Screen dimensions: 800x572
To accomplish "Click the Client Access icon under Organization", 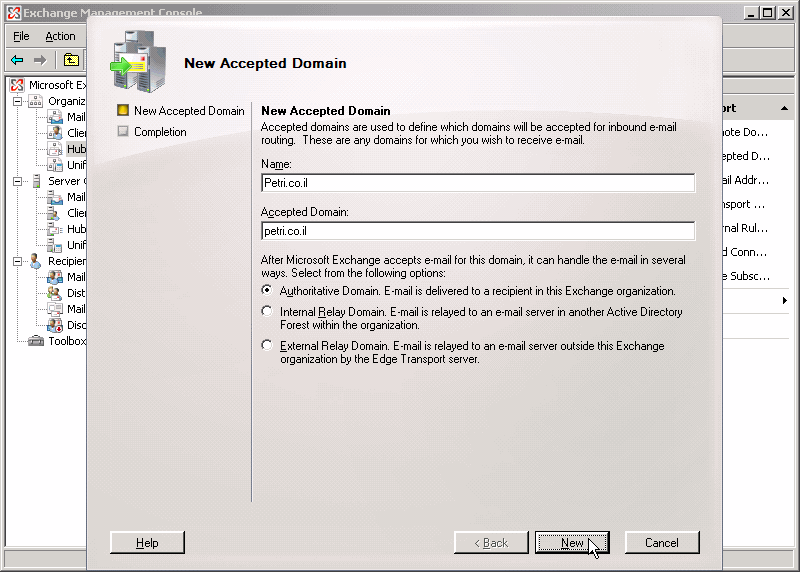I will pyautogui.click(x=55, y=133).
